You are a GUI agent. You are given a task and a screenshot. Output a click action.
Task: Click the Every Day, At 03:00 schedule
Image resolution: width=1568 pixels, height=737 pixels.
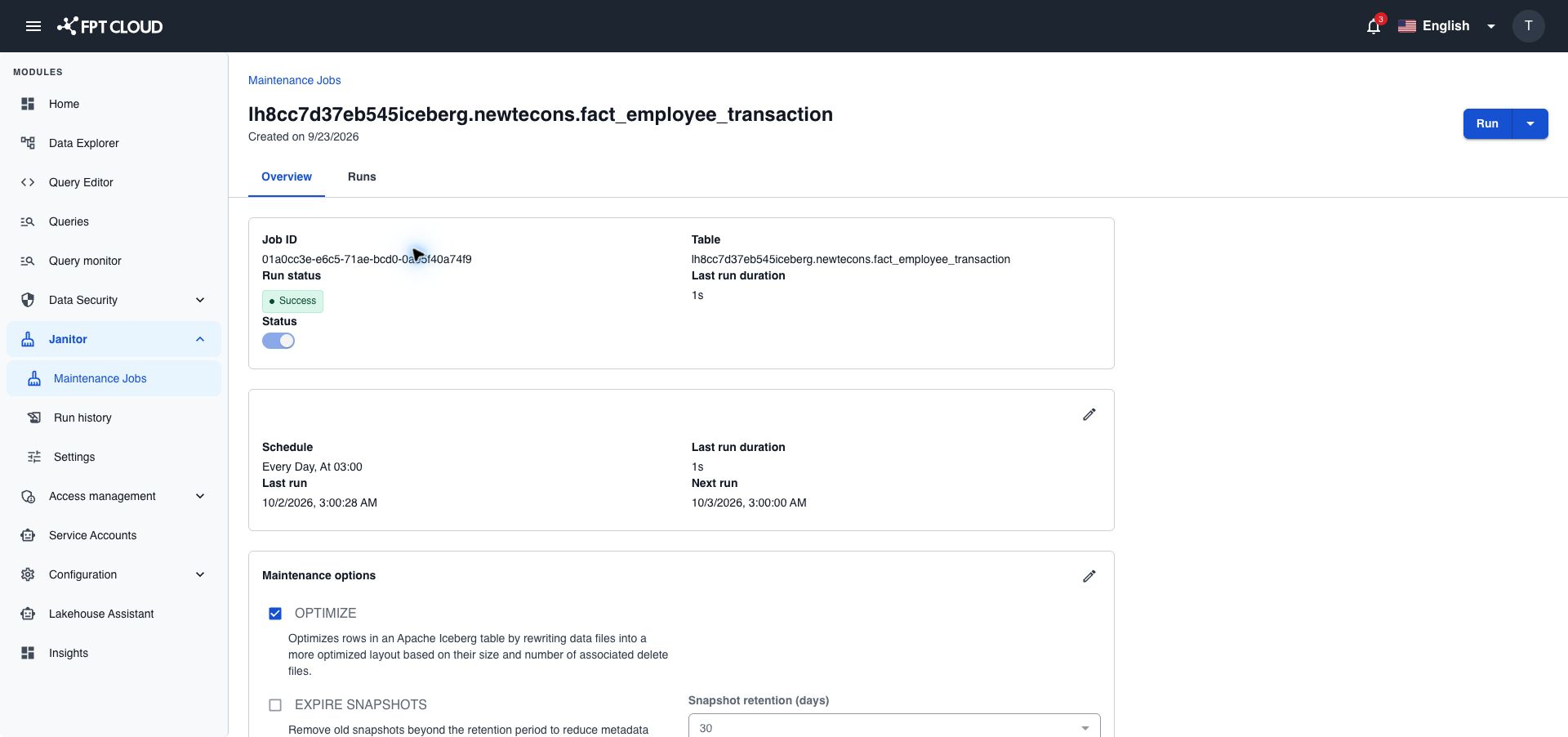point(312,467)
